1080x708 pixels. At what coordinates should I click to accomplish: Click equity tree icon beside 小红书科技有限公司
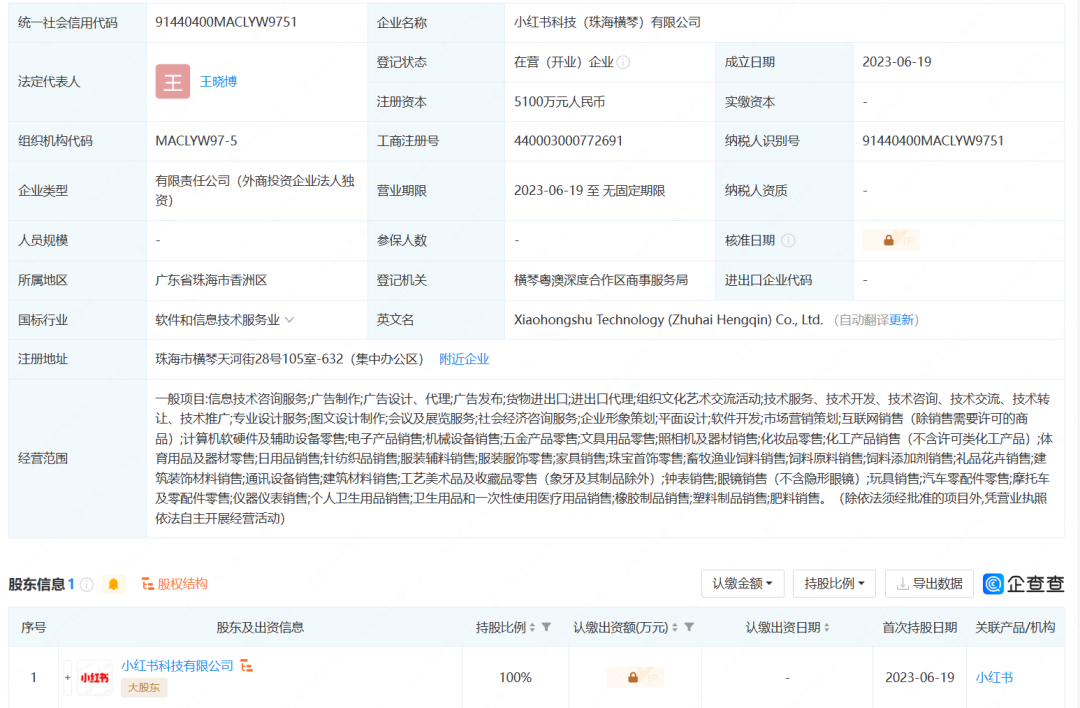point(247,666)
